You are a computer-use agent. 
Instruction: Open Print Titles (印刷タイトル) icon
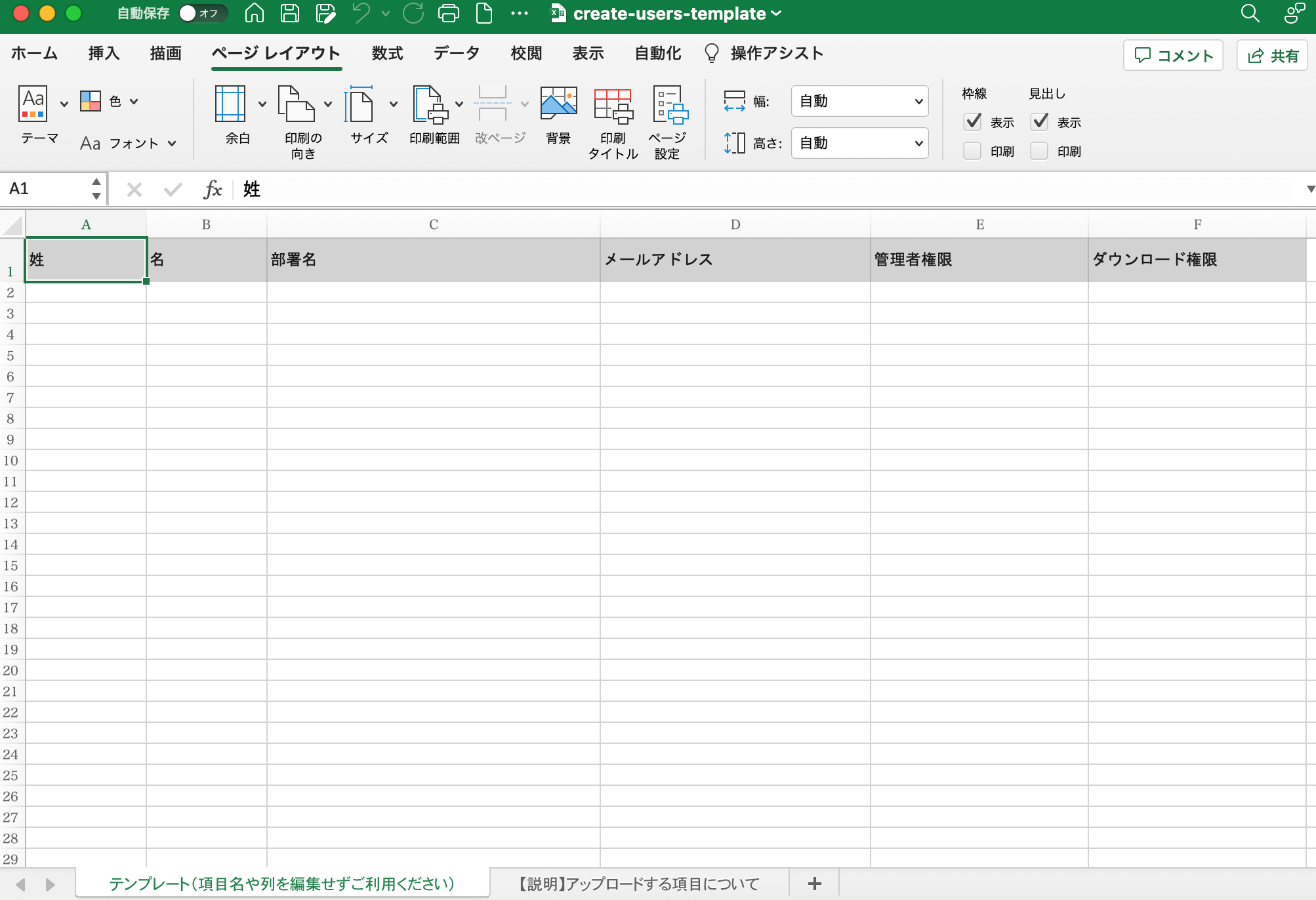tap(613, 105)
